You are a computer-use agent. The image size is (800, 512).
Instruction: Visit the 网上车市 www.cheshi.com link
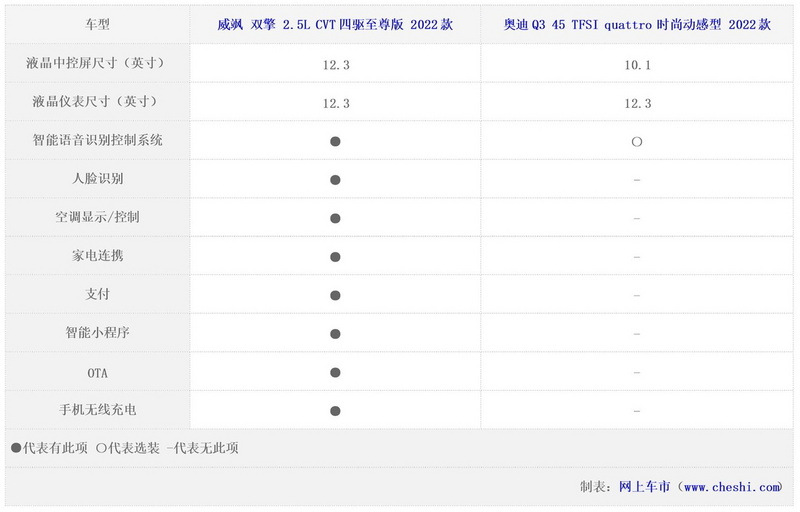(x=700, y=487)
